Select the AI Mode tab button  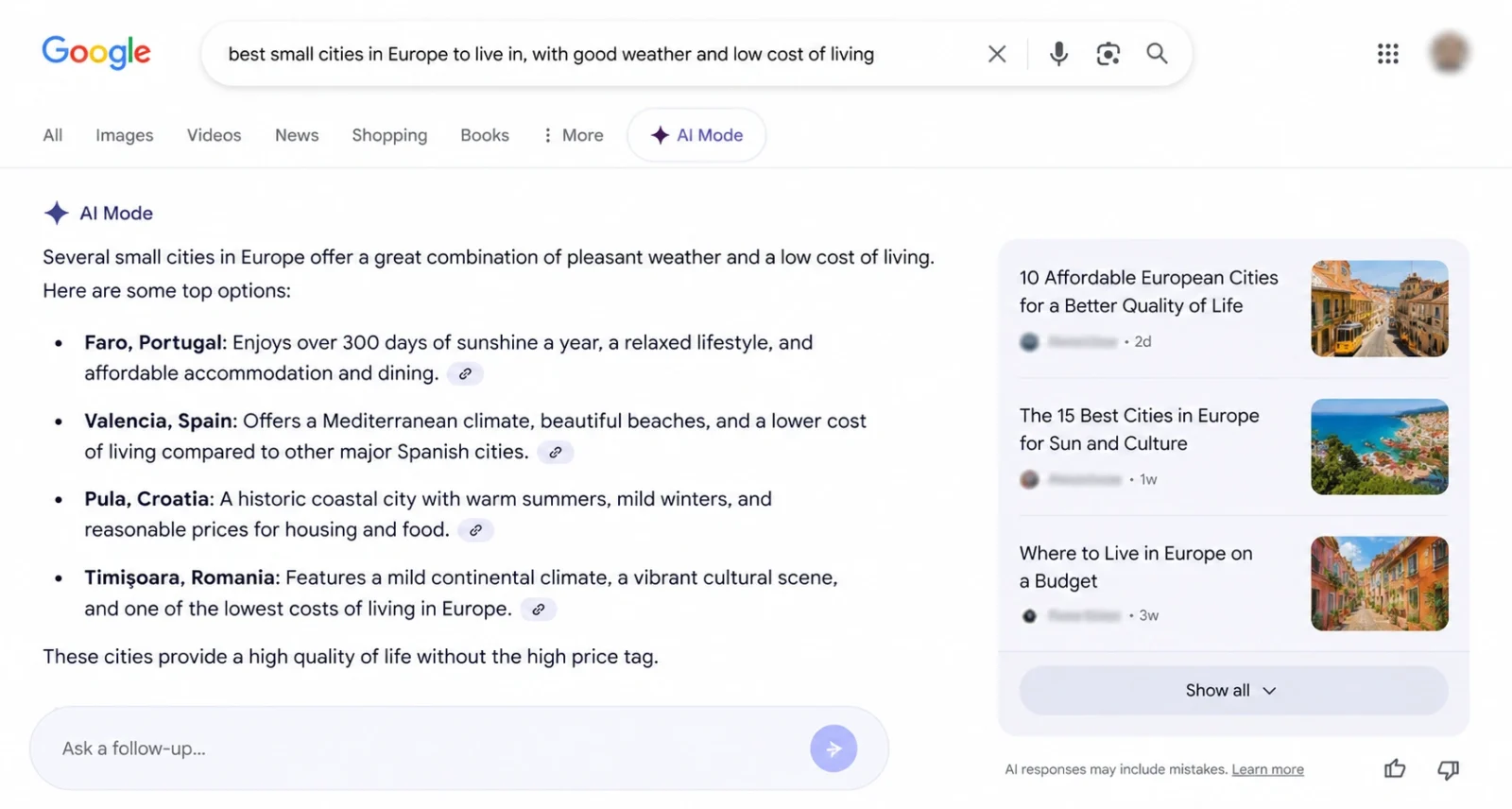coord(696,135)
